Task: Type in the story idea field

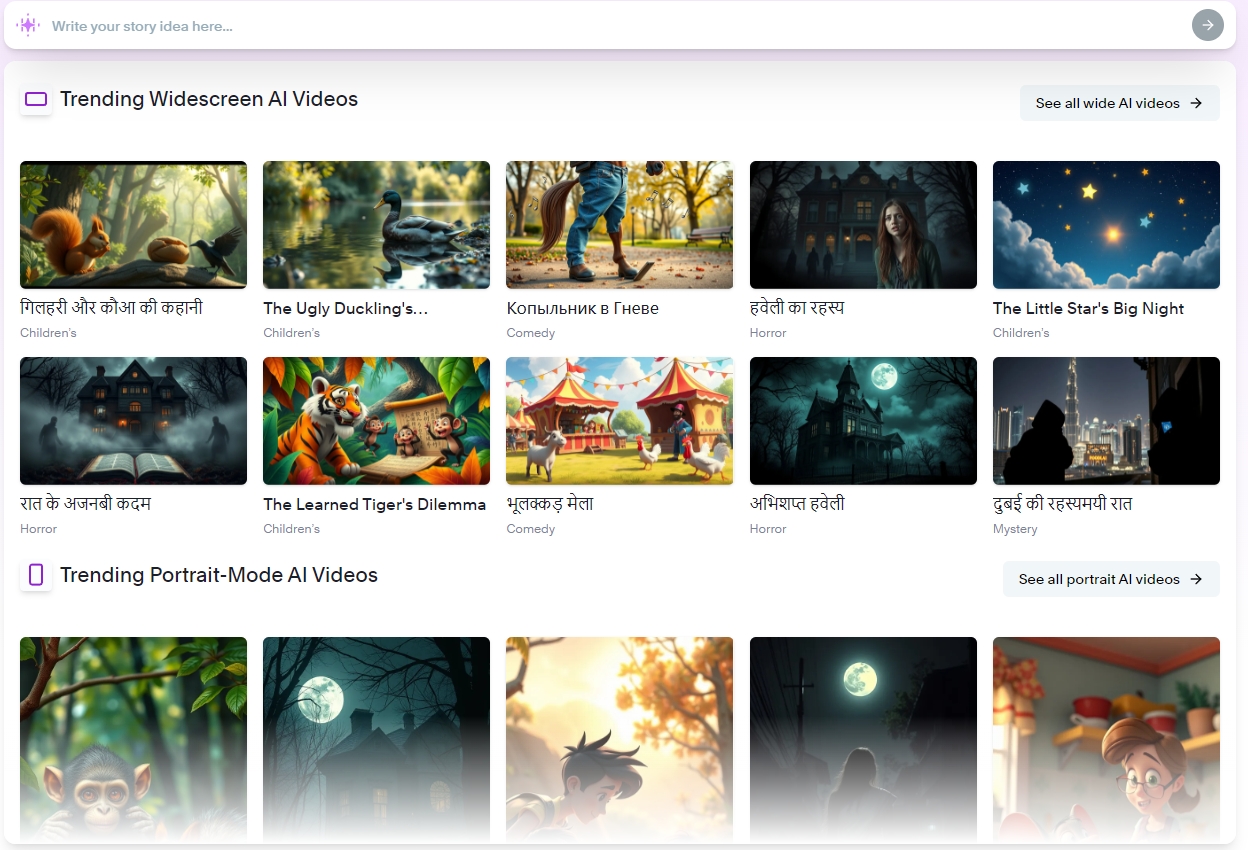Action: [x=600, y=26]
